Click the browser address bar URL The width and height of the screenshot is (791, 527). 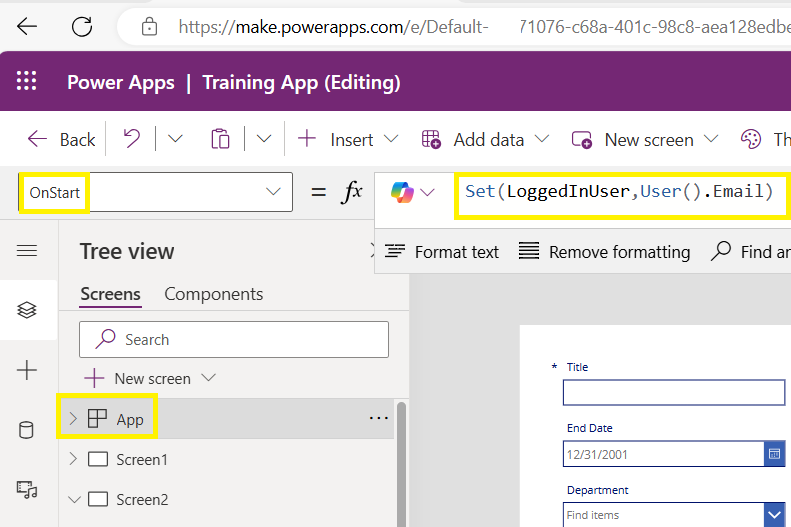(x=484, y=27)
